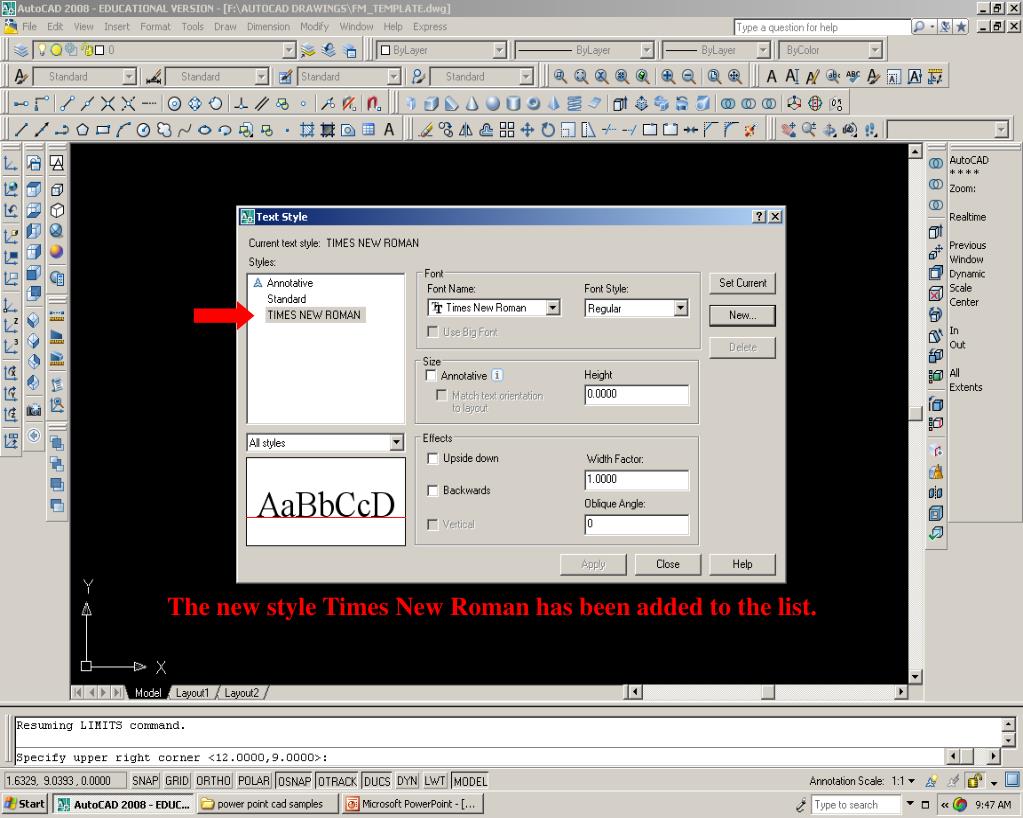1023x818 pixels.
Task: Select the Rectangle draw tool
Action: point(102,130)
